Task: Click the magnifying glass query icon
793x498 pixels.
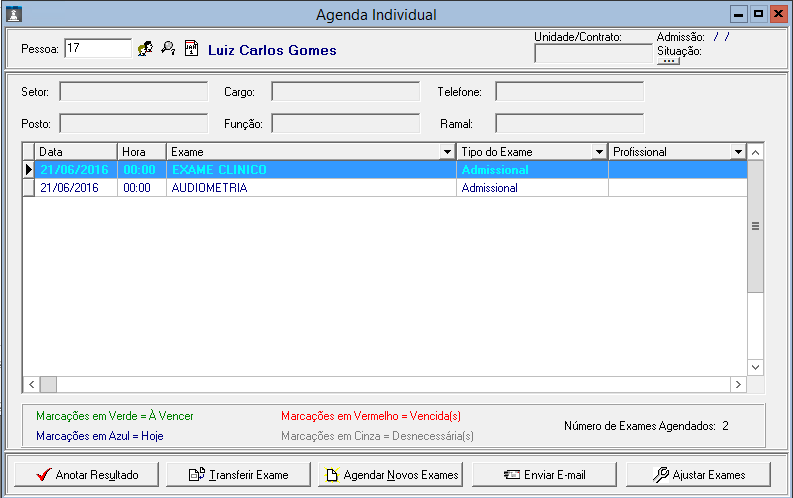Action: click(168, 48)
